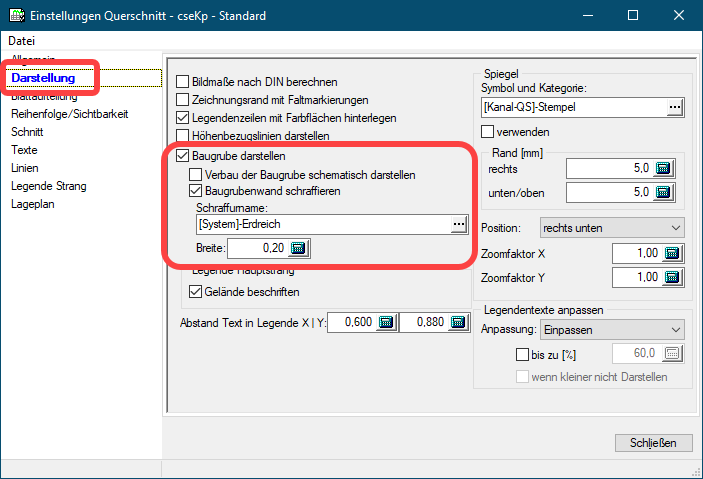The width and height of the screenshot is (703, 479).
Task: Open the Datei menu
Action: pyautogui.click(x=21, y=40)
